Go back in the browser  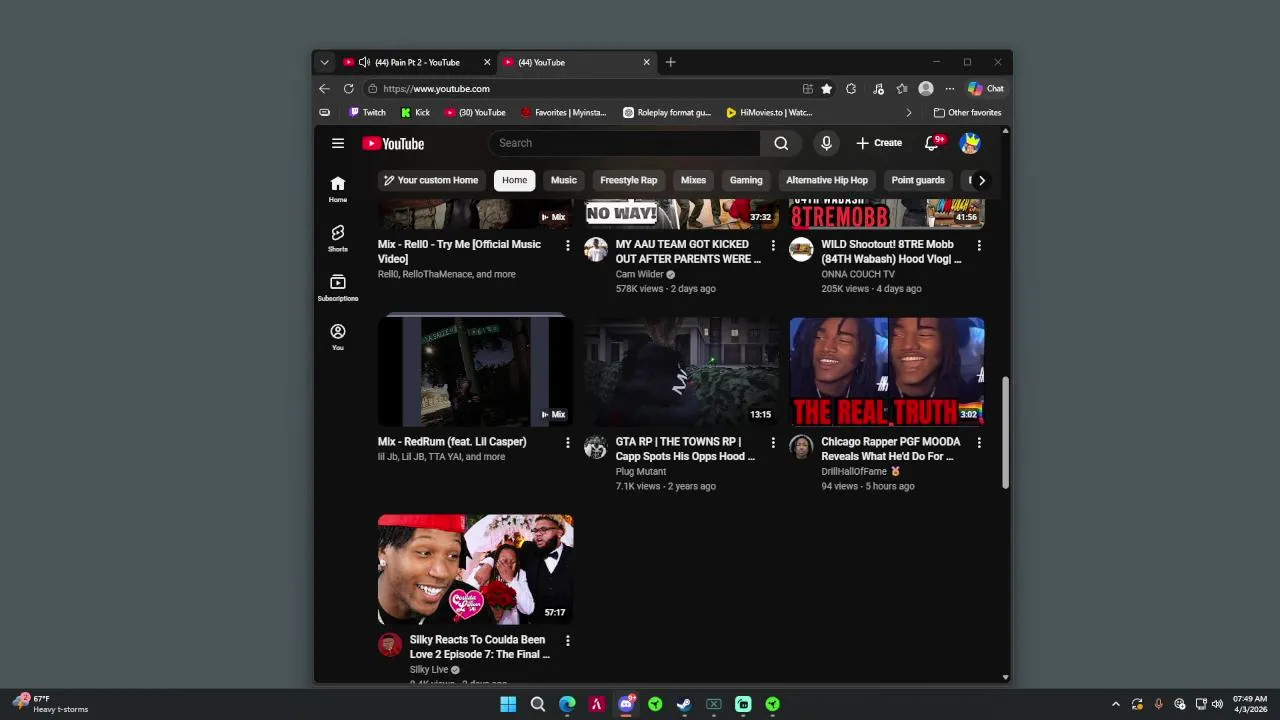pos(324,88)
